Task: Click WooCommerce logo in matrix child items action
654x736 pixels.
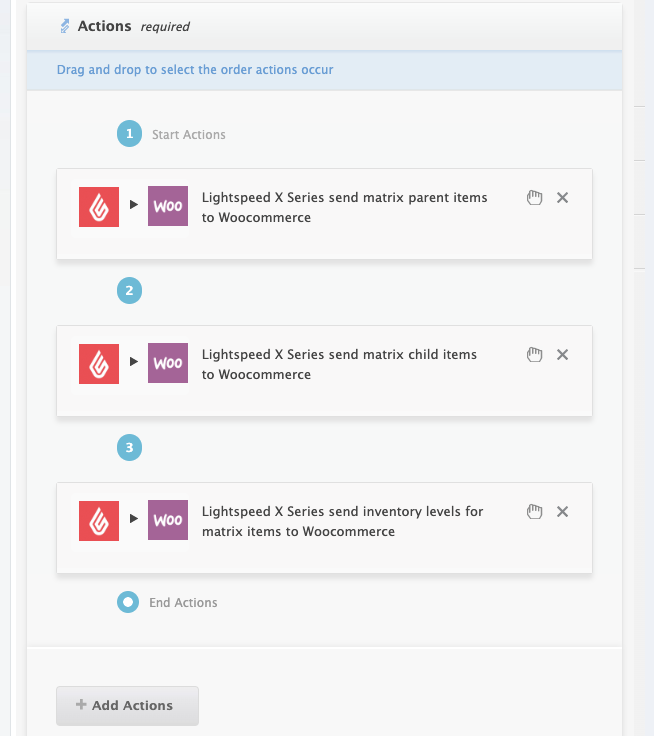Action: 168,363
